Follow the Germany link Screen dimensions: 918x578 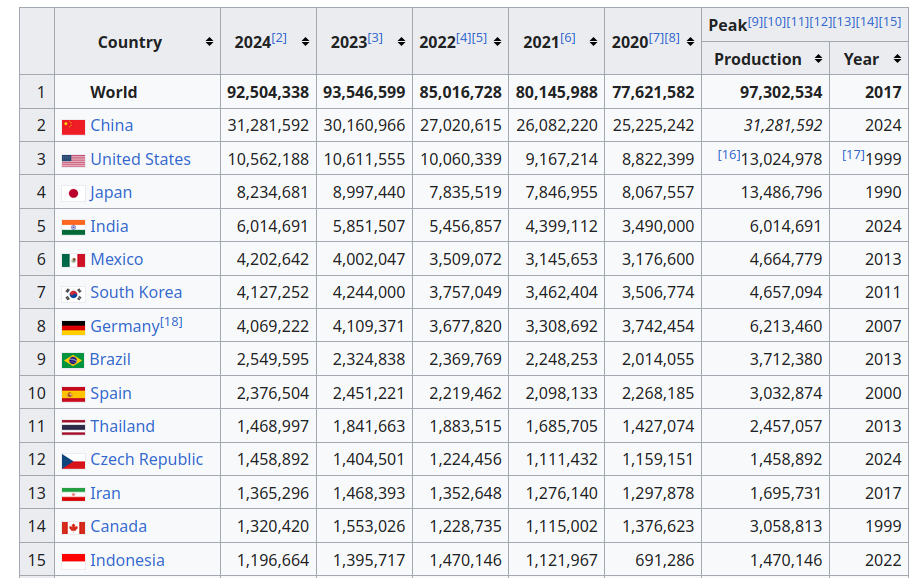125,326
